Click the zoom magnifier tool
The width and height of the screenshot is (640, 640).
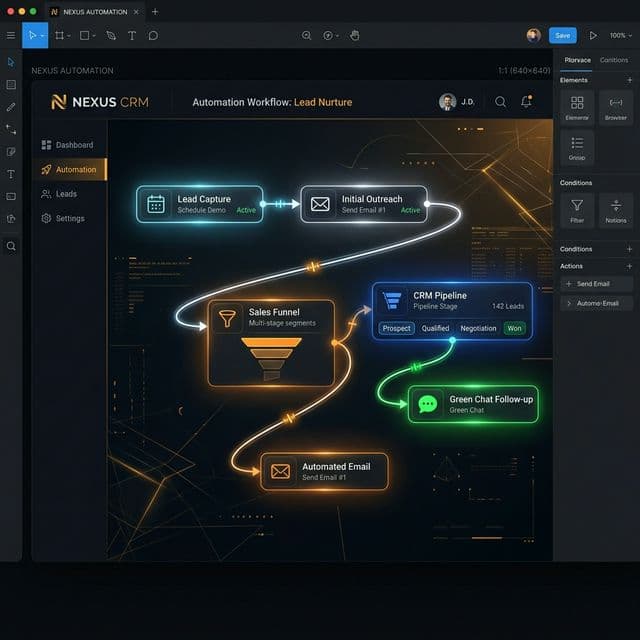click(307, 36)
